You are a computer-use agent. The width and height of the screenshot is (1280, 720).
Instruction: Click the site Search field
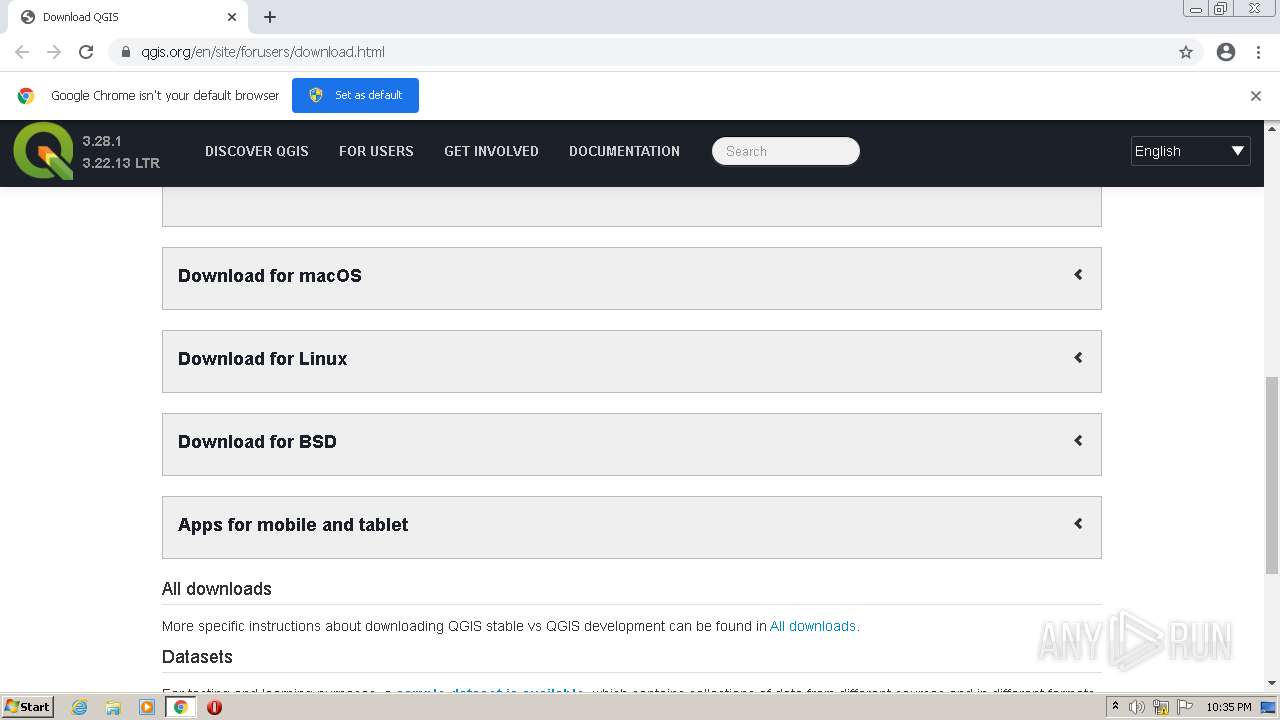(x=786, y=151)
